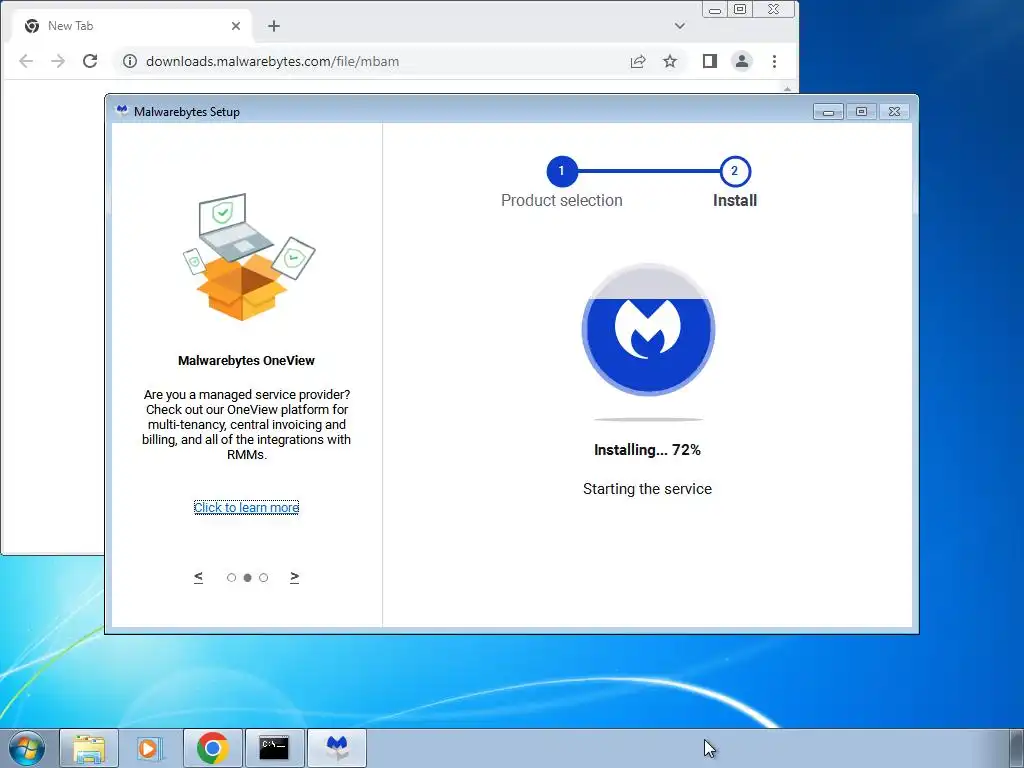This screenshot has height=768, width=1024.
Task: Click the Malwarebytes OneView heading
Action: point(246,360)
